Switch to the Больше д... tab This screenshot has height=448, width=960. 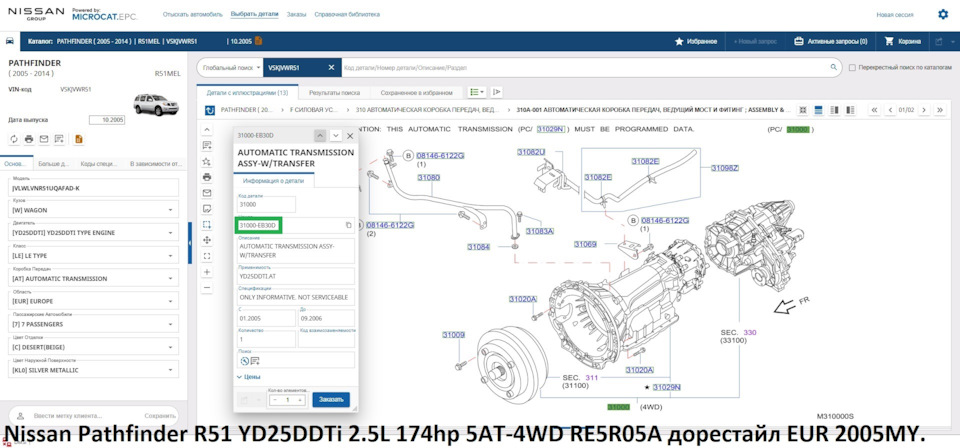pos(54,164)
